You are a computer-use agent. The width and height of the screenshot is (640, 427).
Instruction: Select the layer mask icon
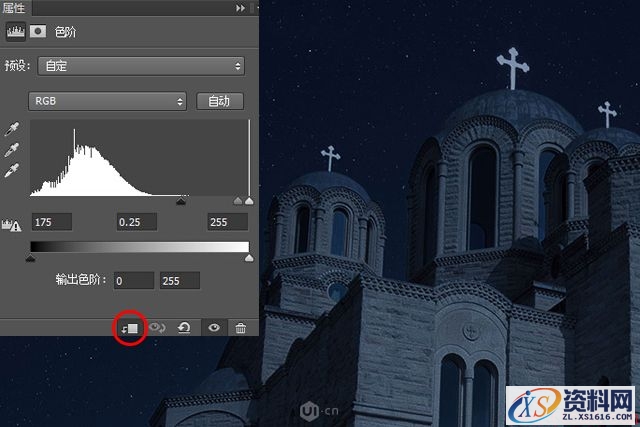(x=38, y=31)
